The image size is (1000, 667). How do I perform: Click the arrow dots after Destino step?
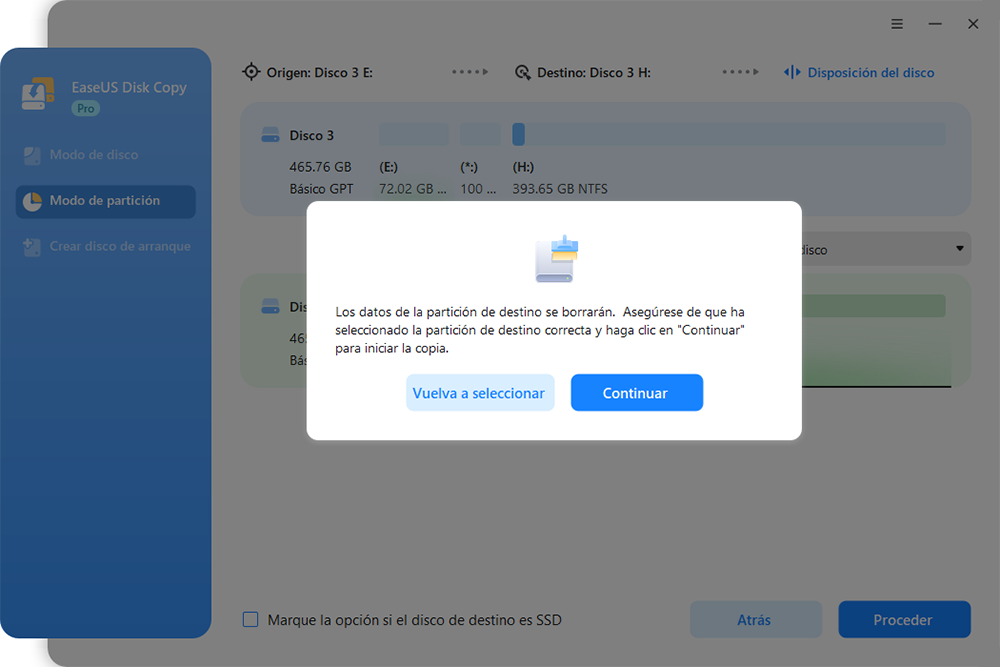click(740, 72)
